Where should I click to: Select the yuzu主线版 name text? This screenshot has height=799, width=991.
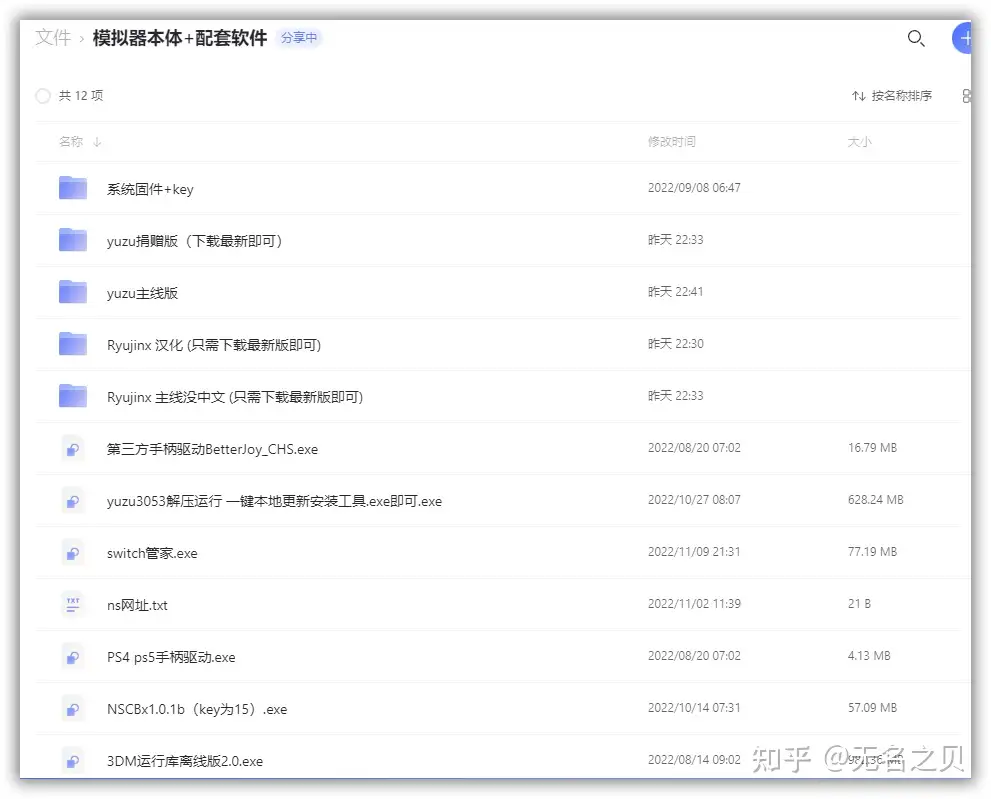pos(142,293)
